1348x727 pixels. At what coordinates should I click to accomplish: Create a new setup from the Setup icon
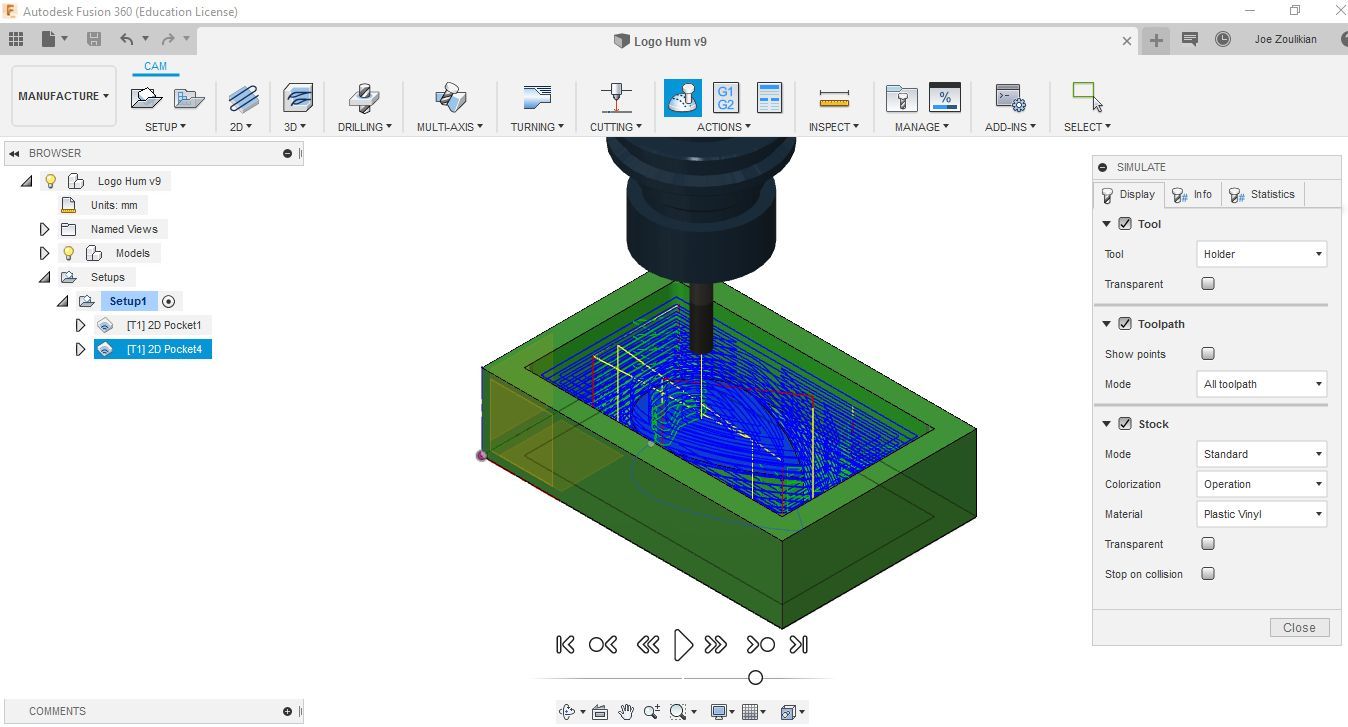tap(147, 98)
